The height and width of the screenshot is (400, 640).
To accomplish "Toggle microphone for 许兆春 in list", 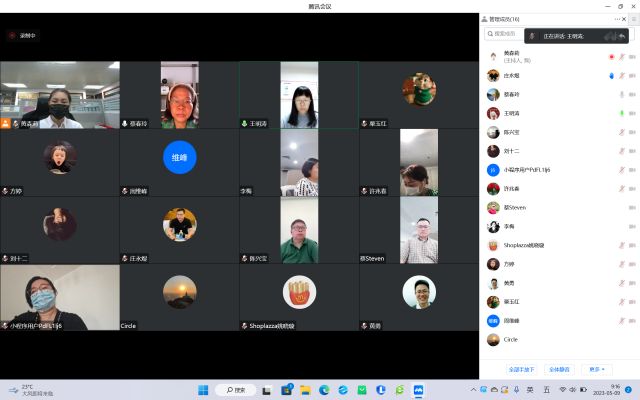I will point(622,189).
